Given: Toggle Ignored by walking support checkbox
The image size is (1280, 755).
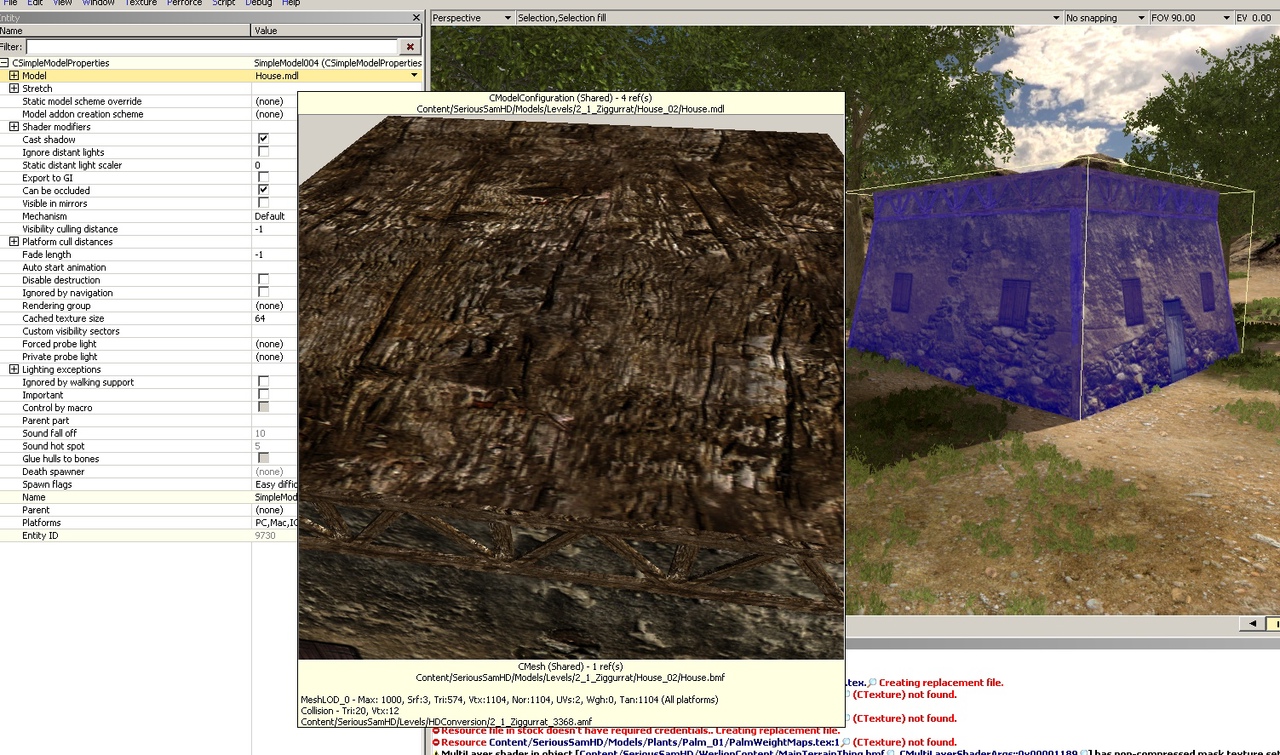Looking at the screenshot, I should (263, 382).
